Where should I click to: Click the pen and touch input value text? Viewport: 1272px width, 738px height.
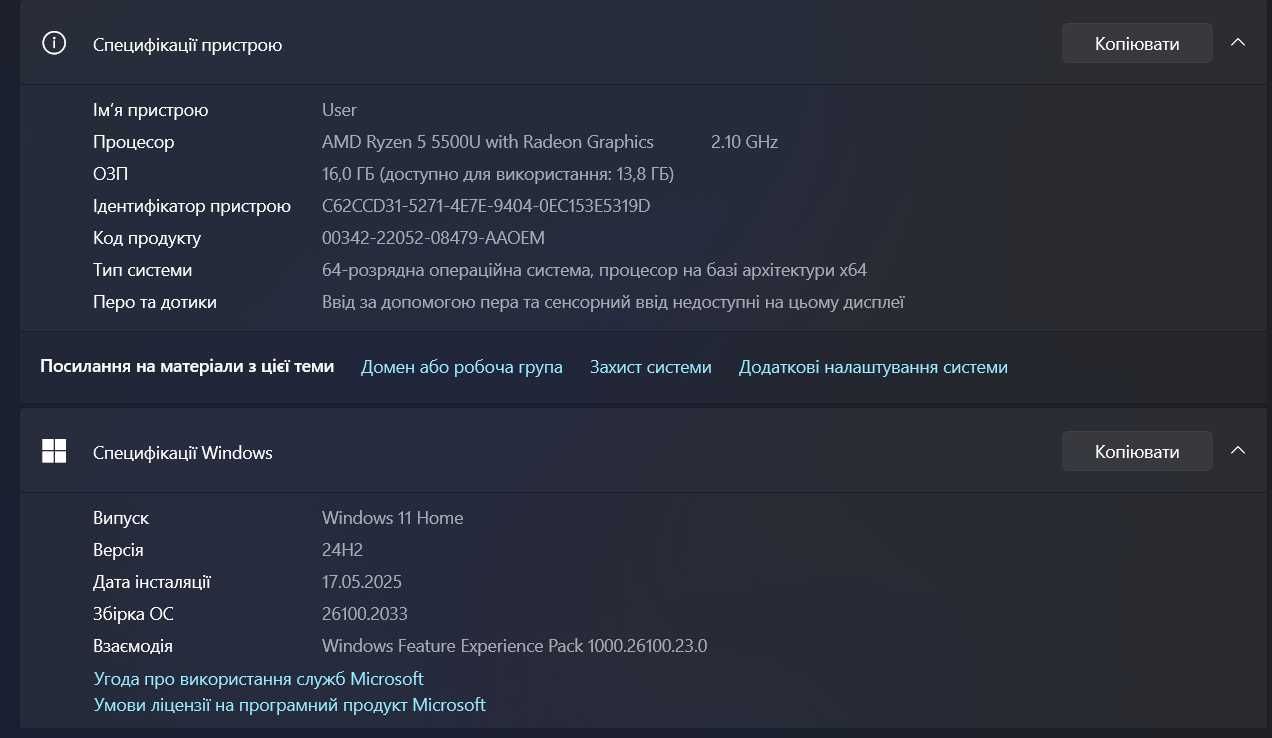click(613, 302)
